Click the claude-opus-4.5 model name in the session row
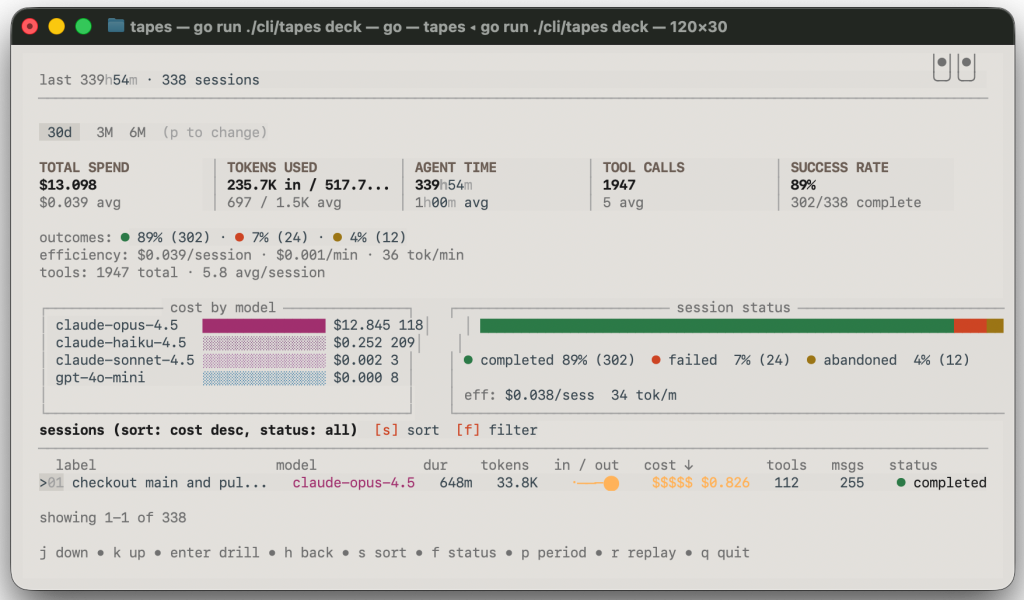This screenshot has width=1024, height=600. click(x=353, y=483)
